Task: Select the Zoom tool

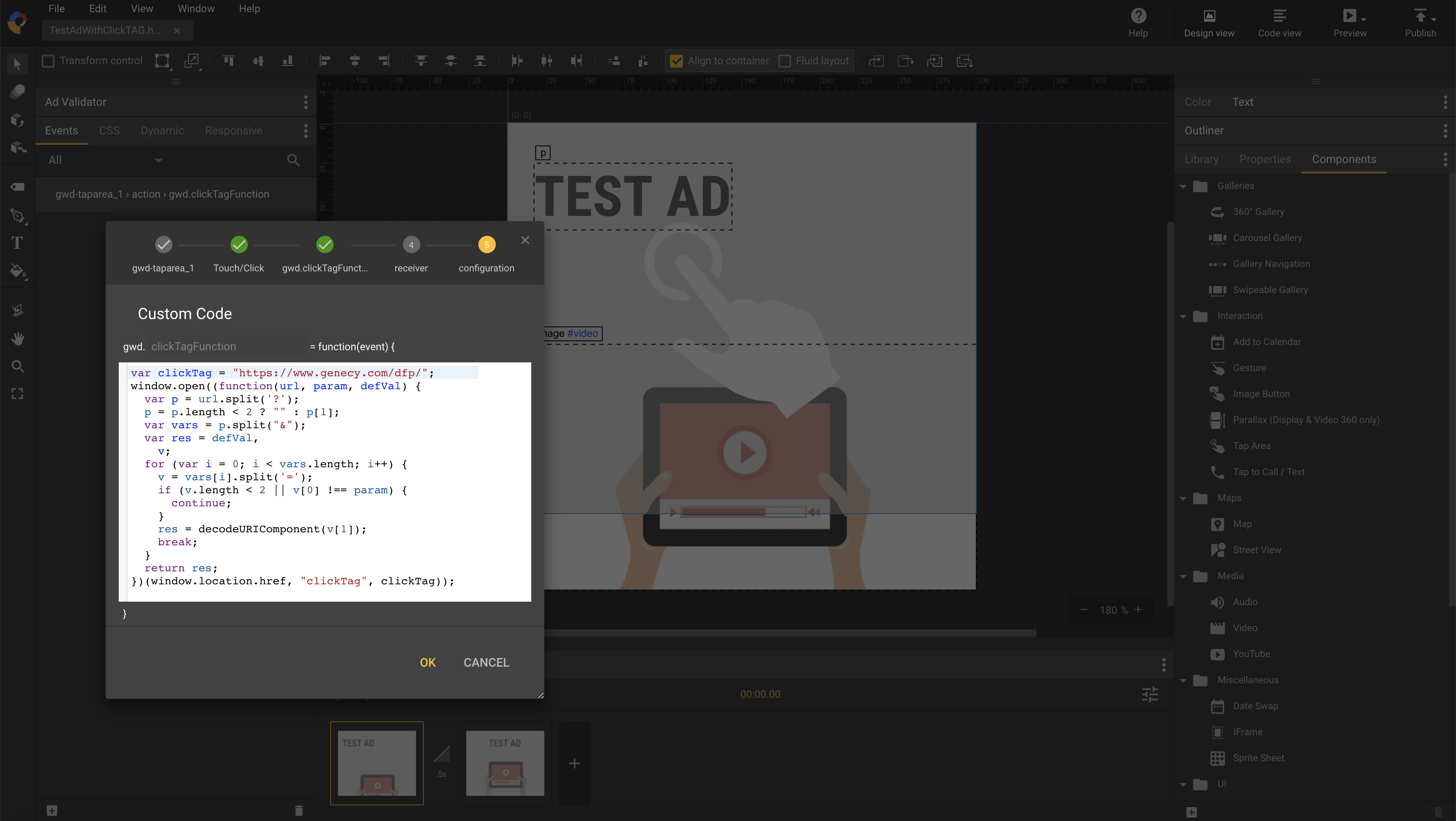Action: tap(16, 366)
